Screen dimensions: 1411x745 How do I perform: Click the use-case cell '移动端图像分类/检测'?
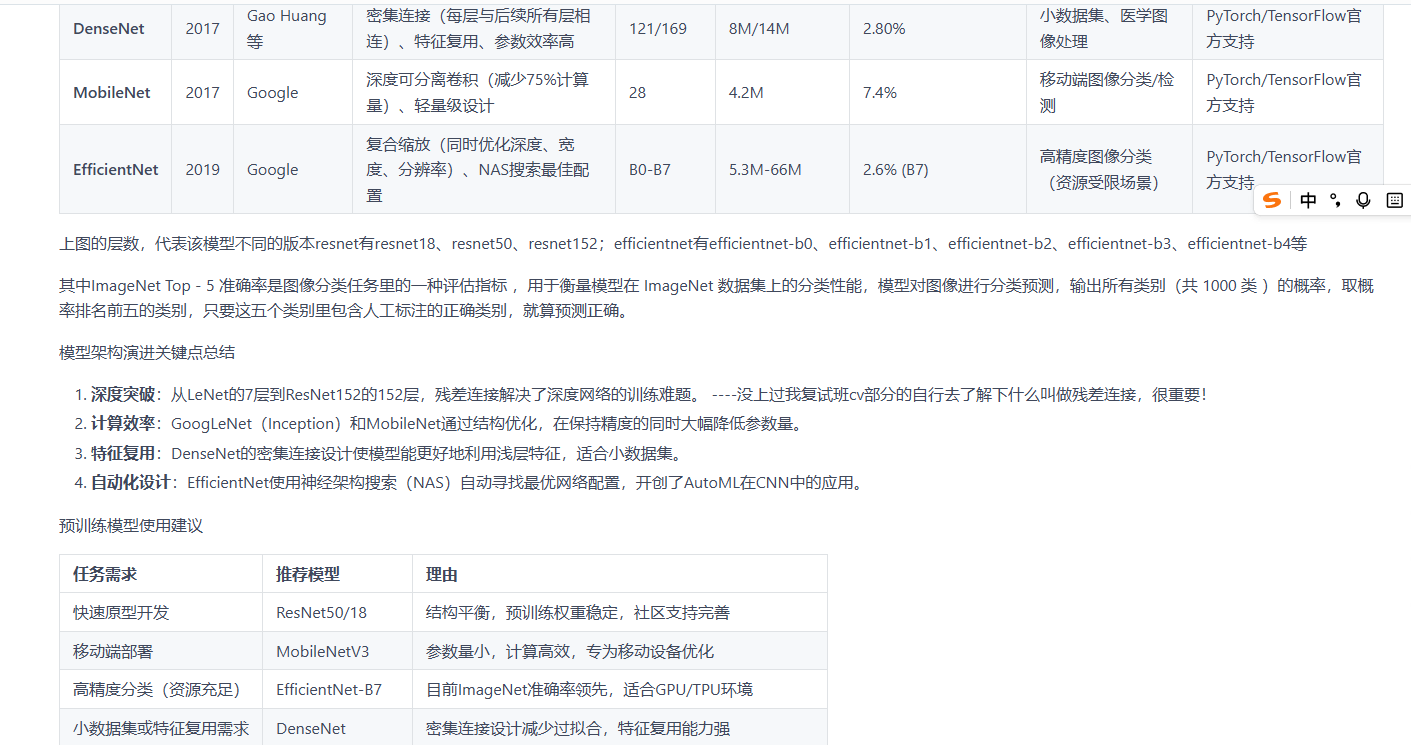tap(1109, 92)
